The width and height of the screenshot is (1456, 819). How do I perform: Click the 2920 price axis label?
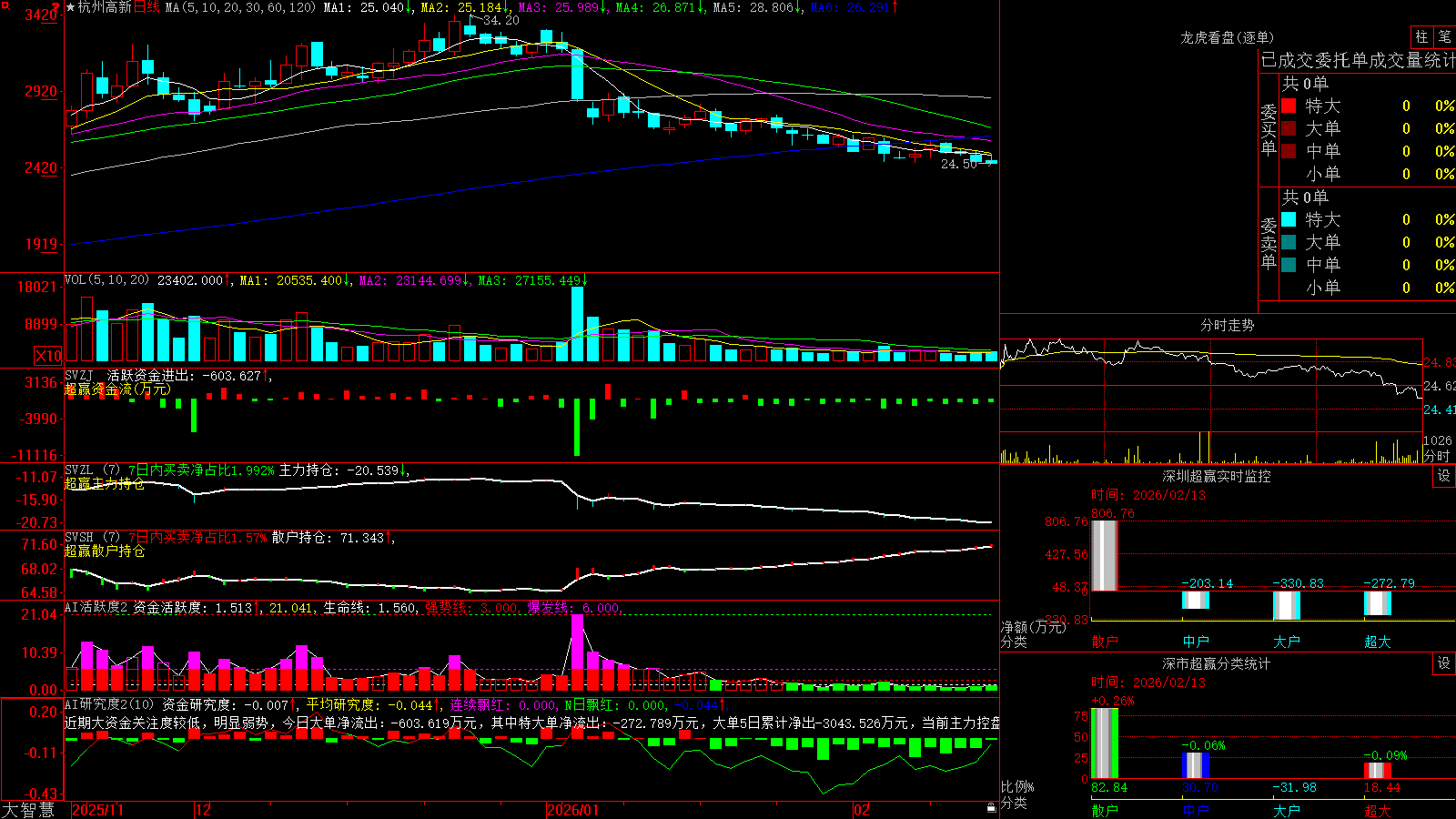41,91
